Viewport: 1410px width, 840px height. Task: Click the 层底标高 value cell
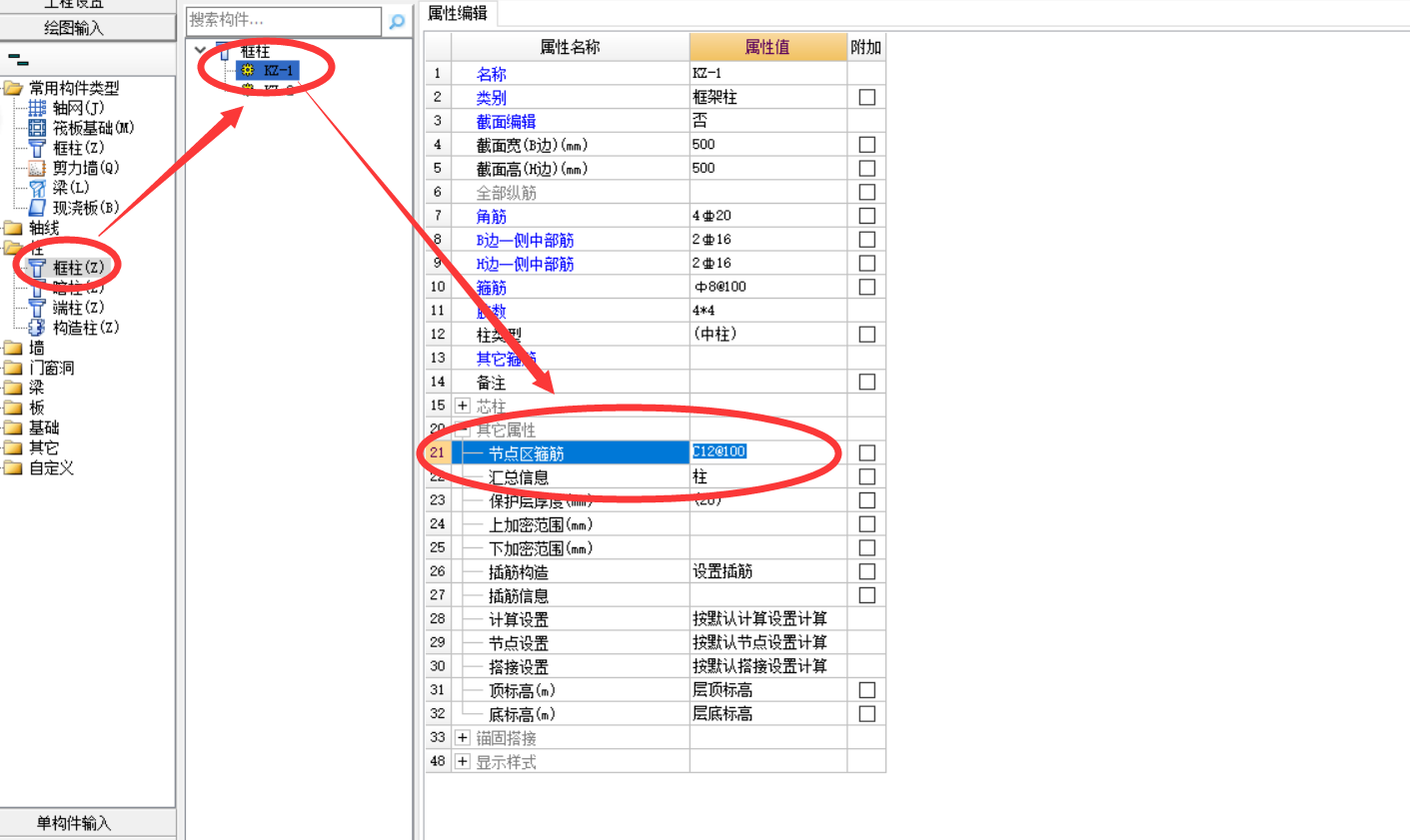[x=767, y=714]
